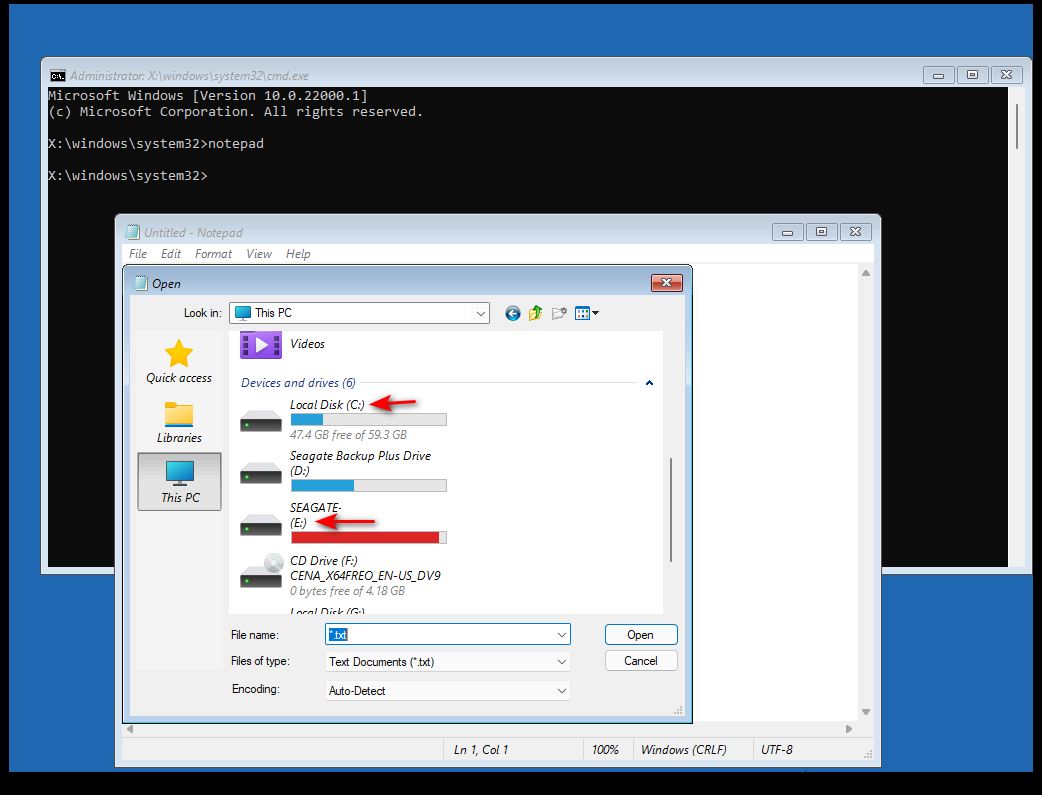This screenshot has height=795, width=1042.
Task: Close the Open dialog
Action: 667,283
